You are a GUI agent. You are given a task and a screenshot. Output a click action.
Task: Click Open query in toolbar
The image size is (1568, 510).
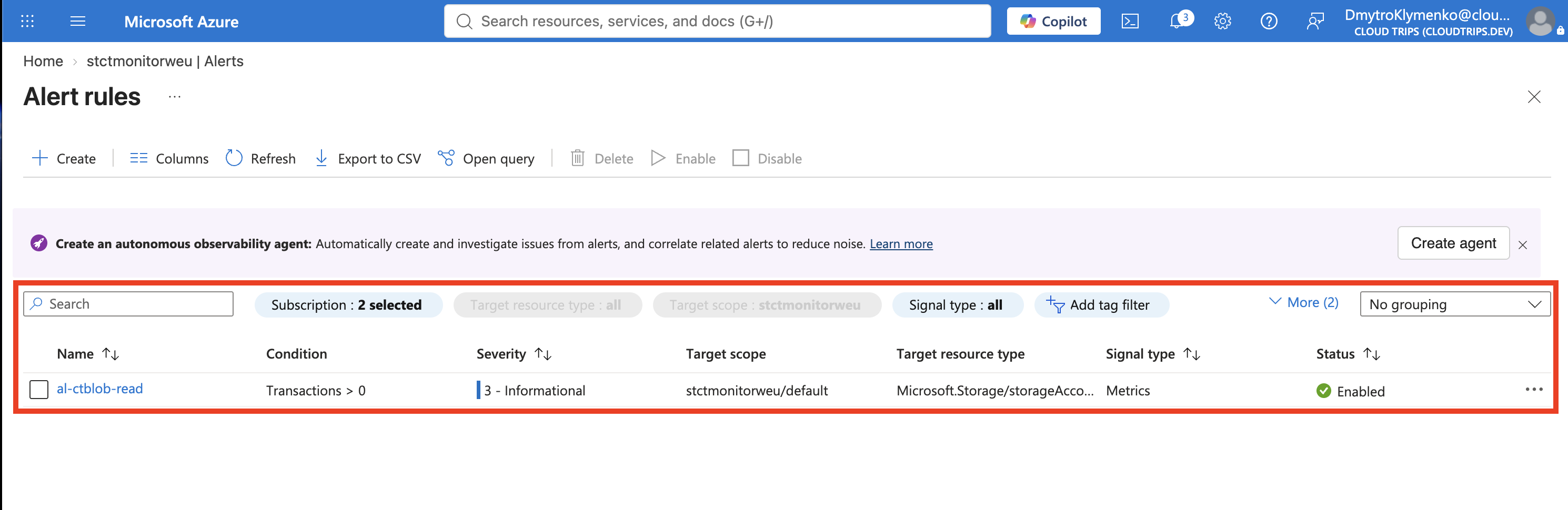coord(486,158)
